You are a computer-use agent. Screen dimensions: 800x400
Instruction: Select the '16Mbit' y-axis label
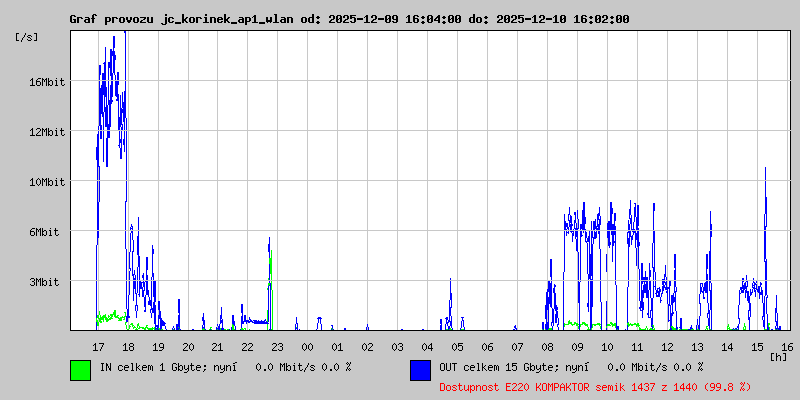point(47,82)
